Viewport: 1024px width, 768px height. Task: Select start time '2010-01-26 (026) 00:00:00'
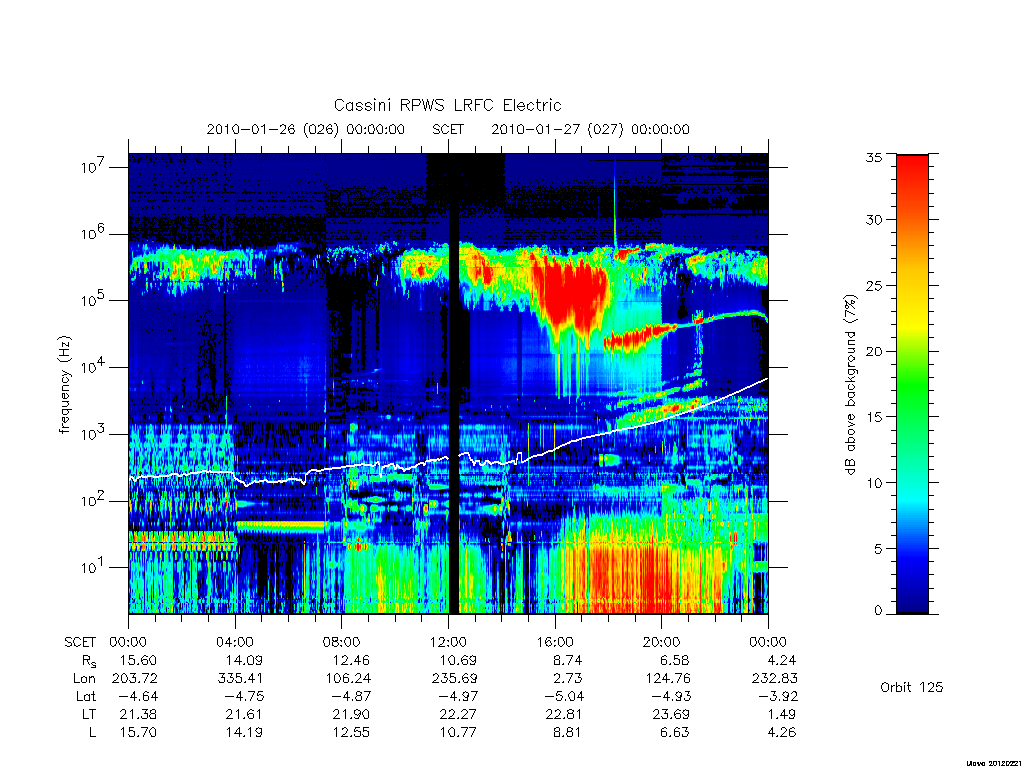[306, 129]
